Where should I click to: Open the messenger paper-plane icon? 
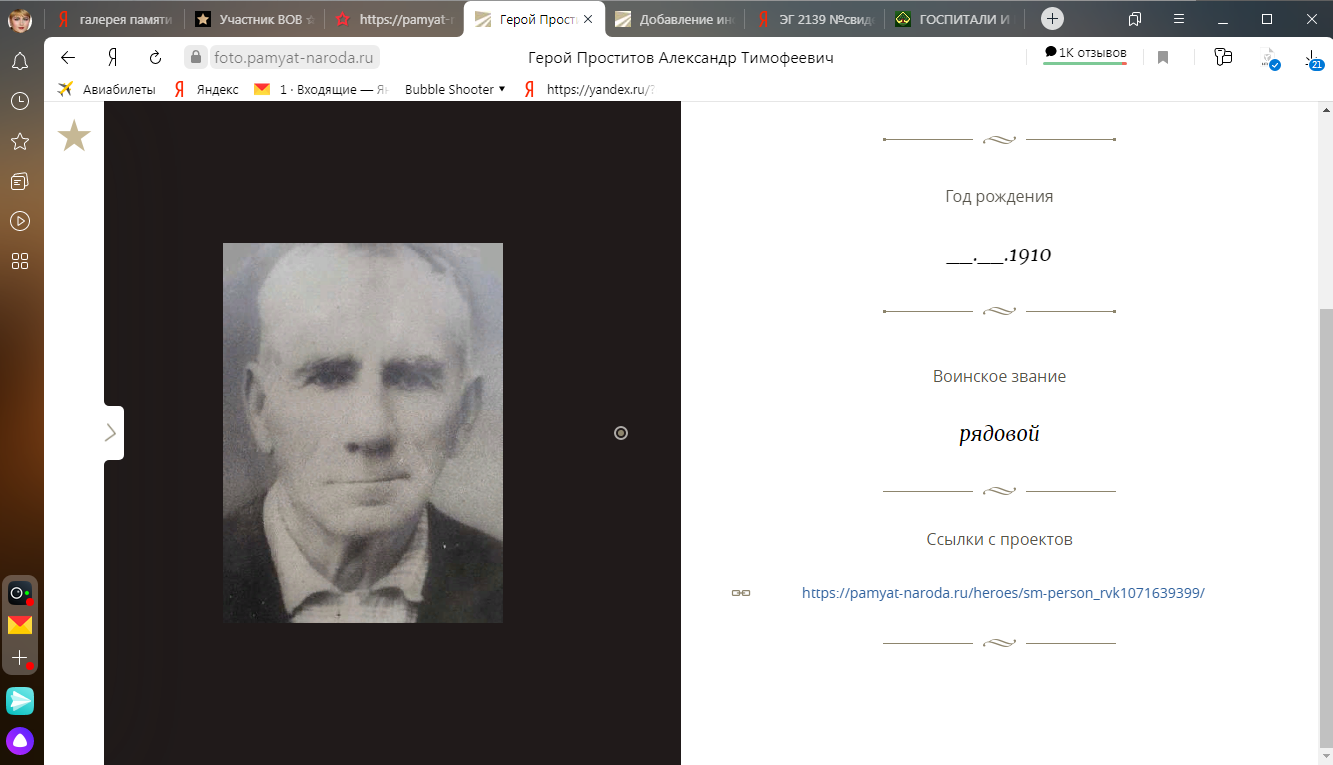point(20,701)
